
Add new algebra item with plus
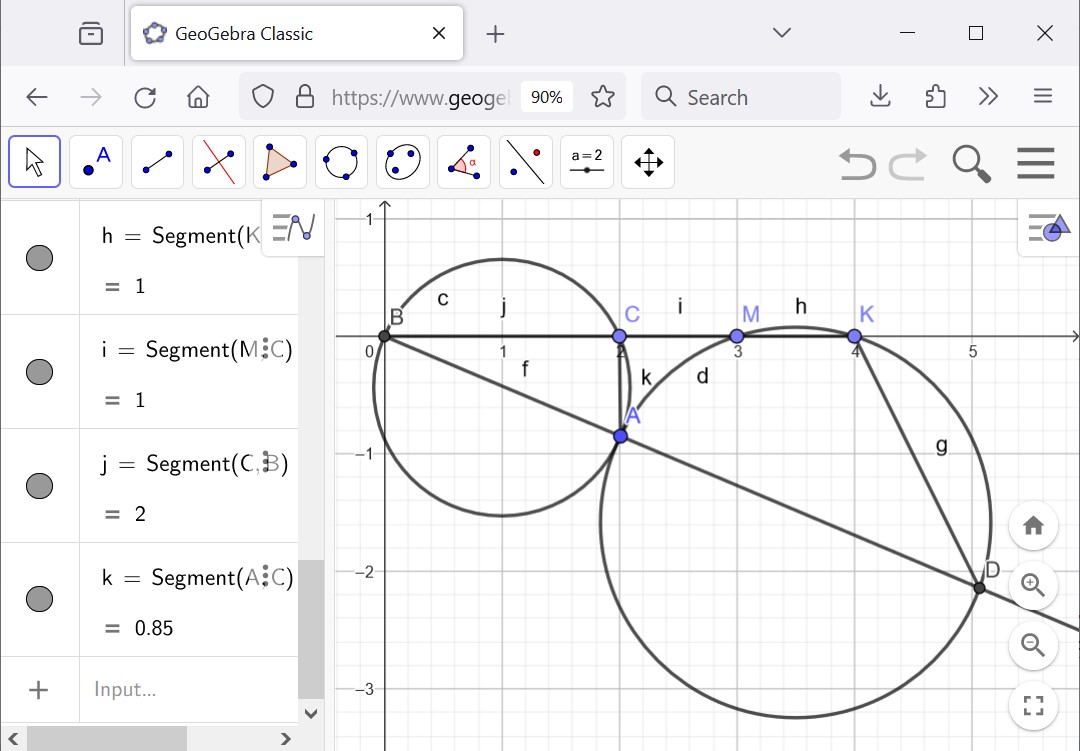click(39, 690)
